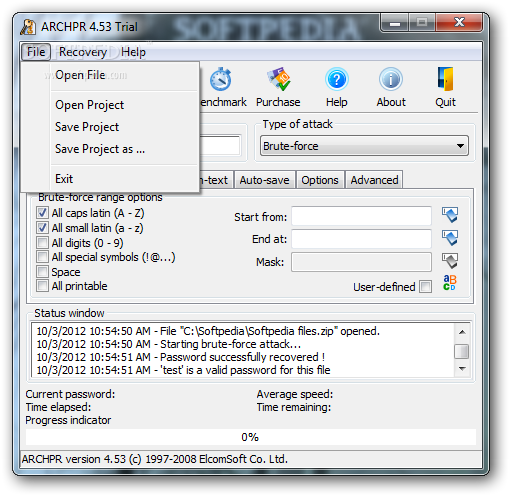Click the icon beside Mask field

(450, 261)
